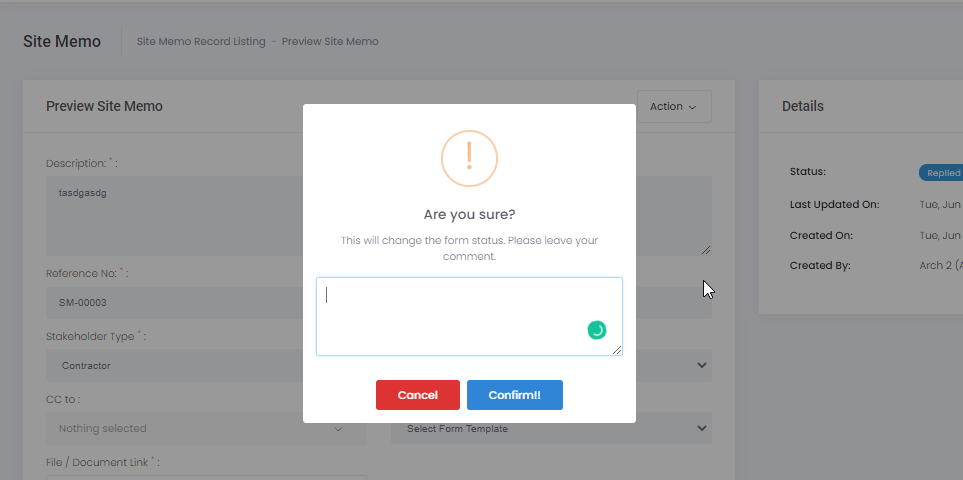Select the Reference No field SM-00003
The width and height of the screenshot is (963, 480).
(170, 303)
